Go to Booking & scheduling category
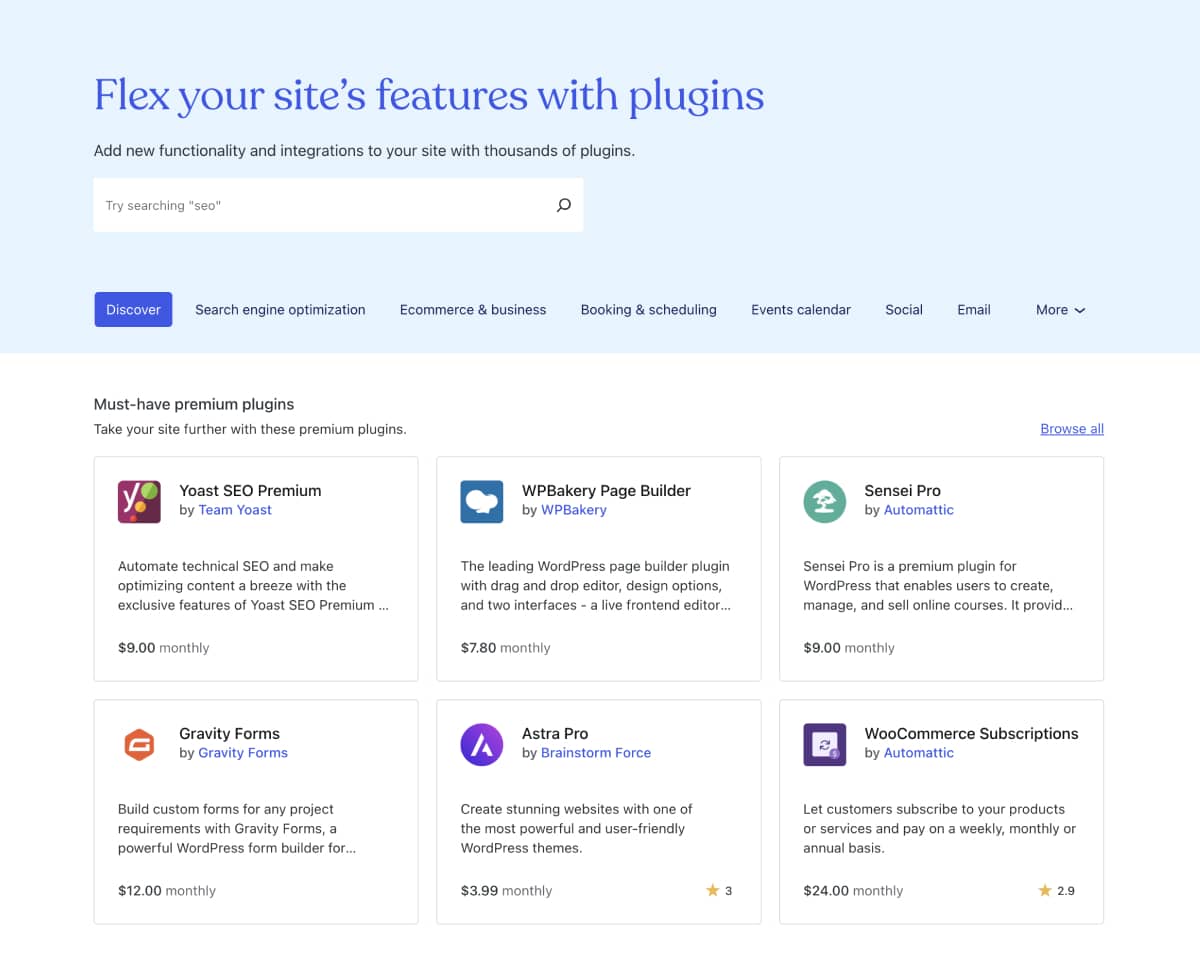The image size is (1200, 961). click(x=648, y=310)
